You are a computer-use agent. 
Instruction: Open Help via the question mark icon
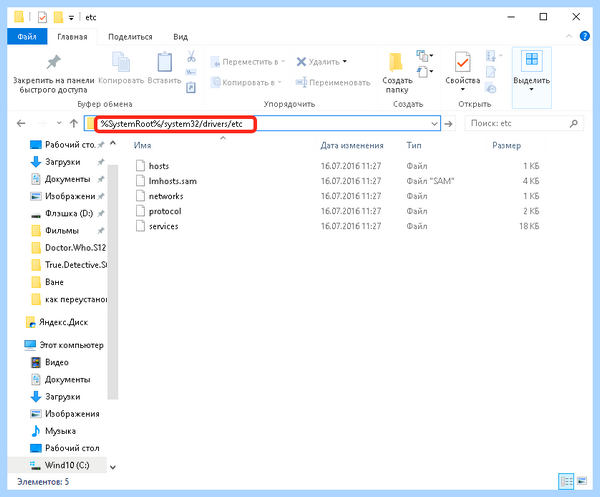tap(584, 36)
